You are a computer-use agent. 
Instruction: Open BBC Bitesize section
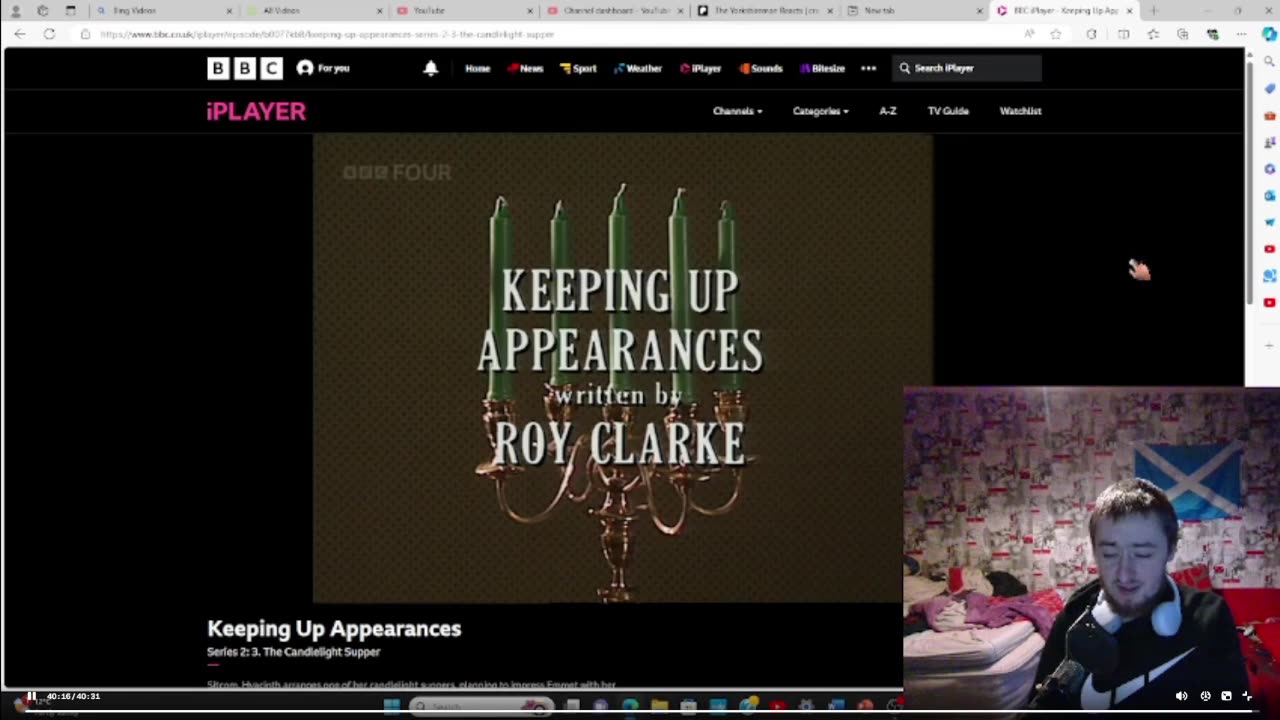[x=823, y=68]
